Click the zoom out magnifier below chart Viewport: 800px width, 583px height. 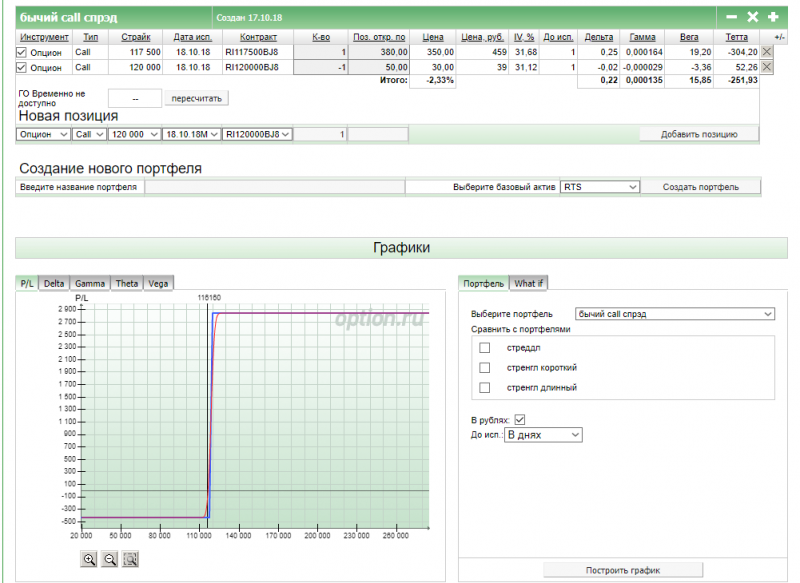coord(110,560)
